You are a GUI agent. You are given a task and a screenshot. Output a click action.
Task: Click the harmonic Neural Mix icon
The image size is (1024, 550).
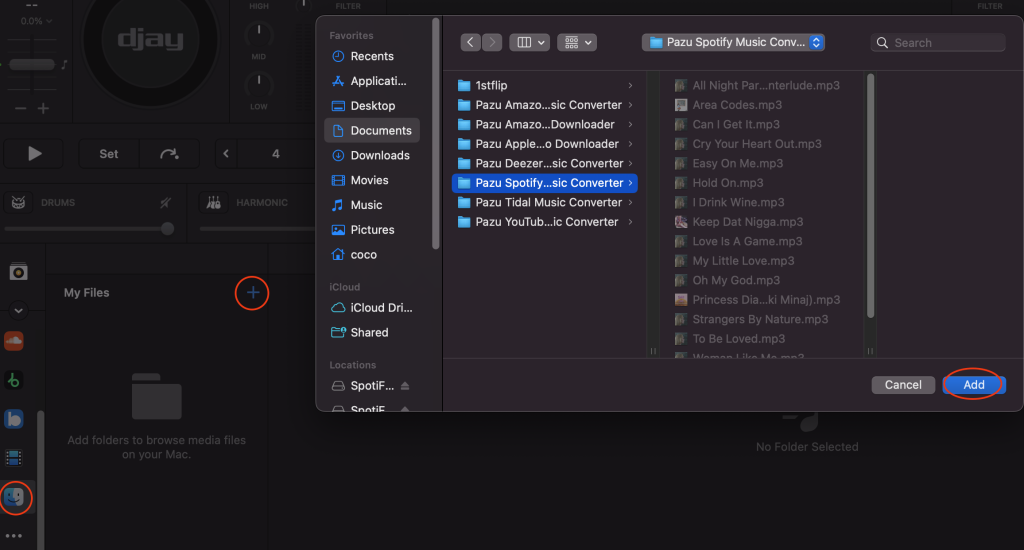coord(214,203)
